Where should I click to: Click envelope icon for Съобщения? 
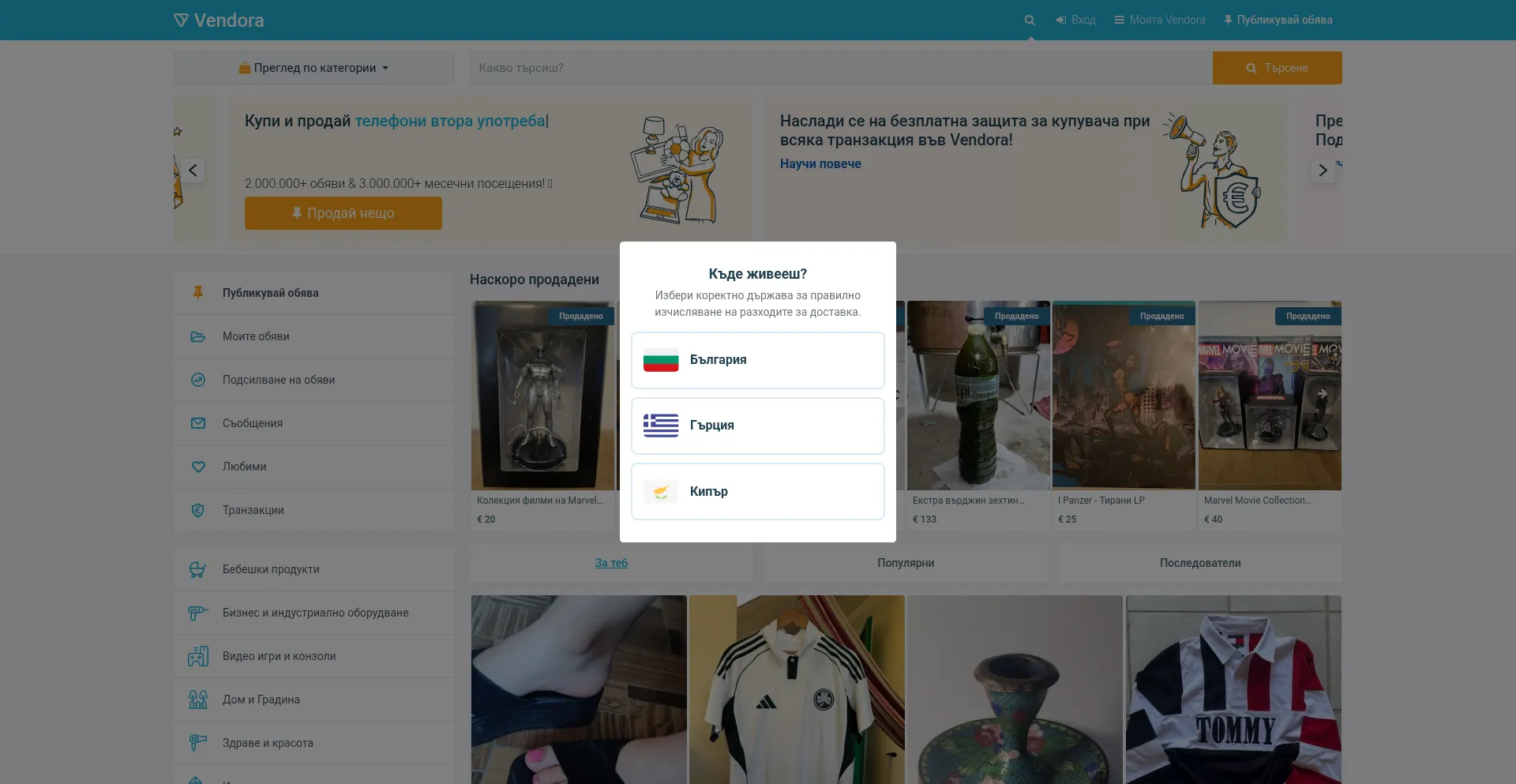pyautogui.click(x=198, y=423)
